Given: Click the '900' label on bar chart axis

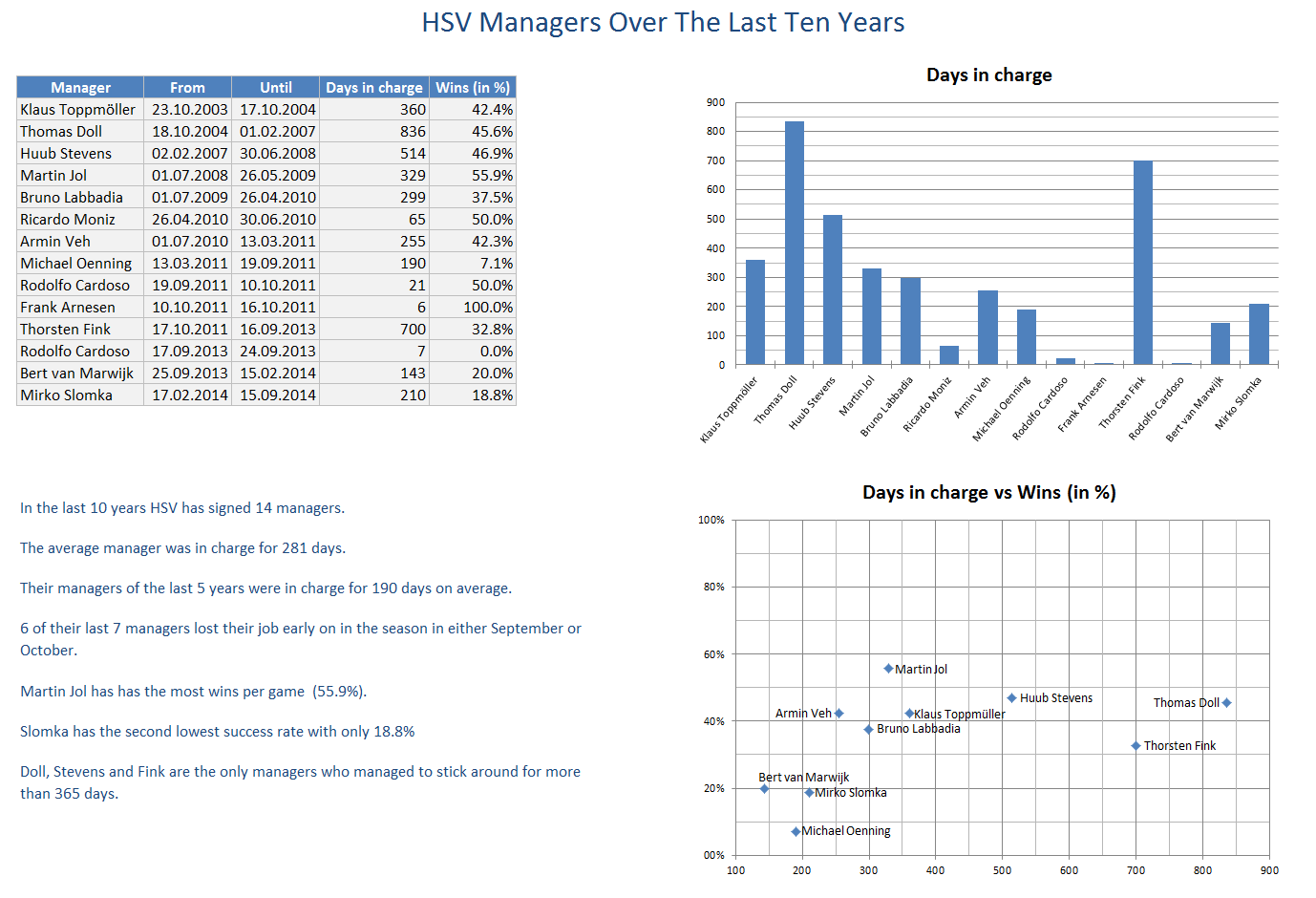Looking at the screenshot, I should pyautogui.click(x=715, y=102).
